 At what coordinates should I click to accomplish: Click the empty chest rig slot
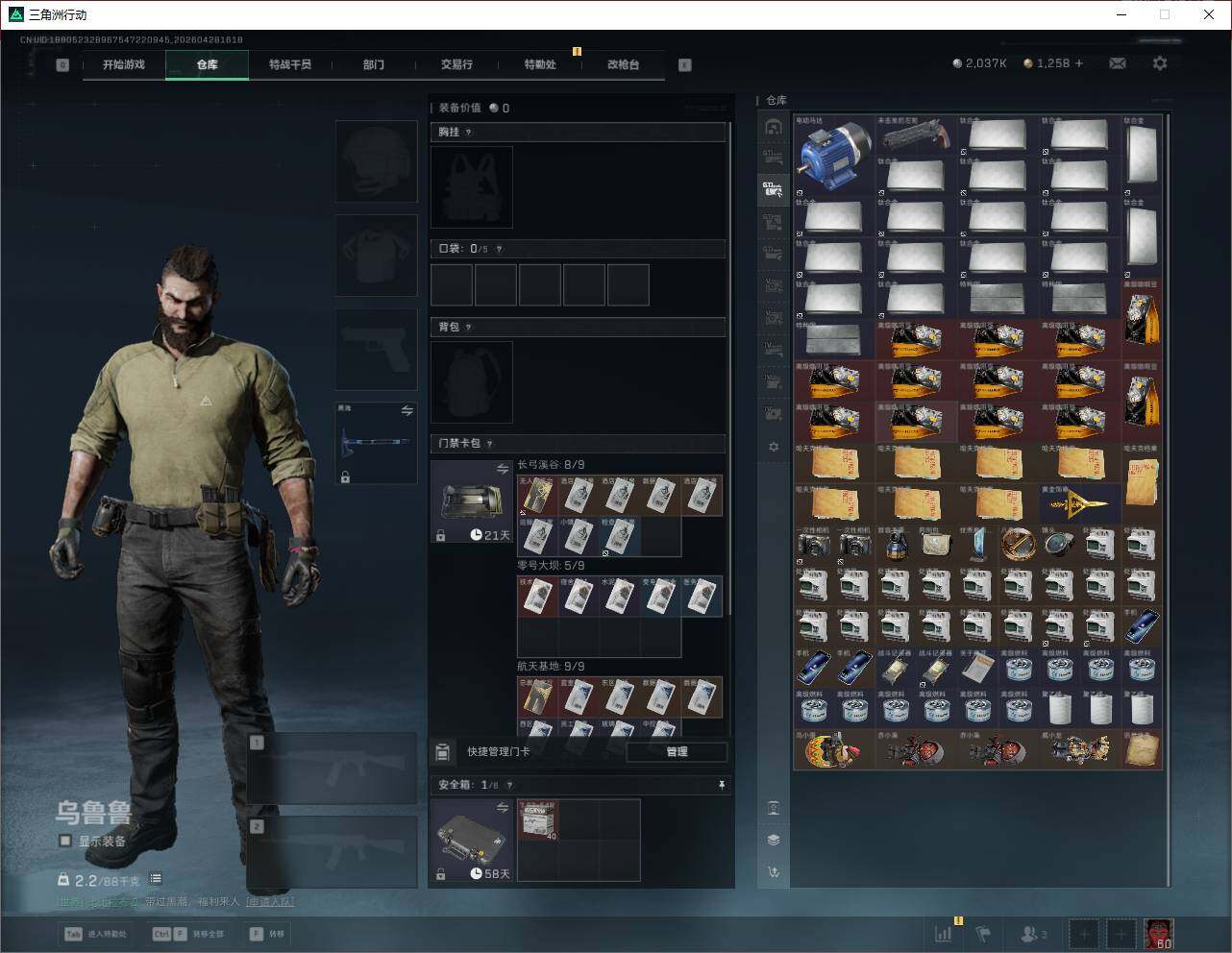(472, 187)
